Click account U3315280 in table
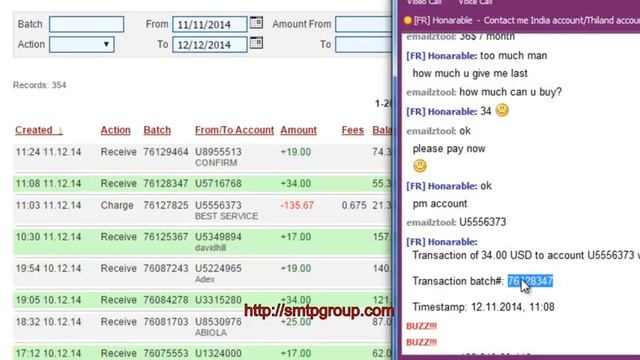Screen dimensions: 640x360 tap(218, 300)
